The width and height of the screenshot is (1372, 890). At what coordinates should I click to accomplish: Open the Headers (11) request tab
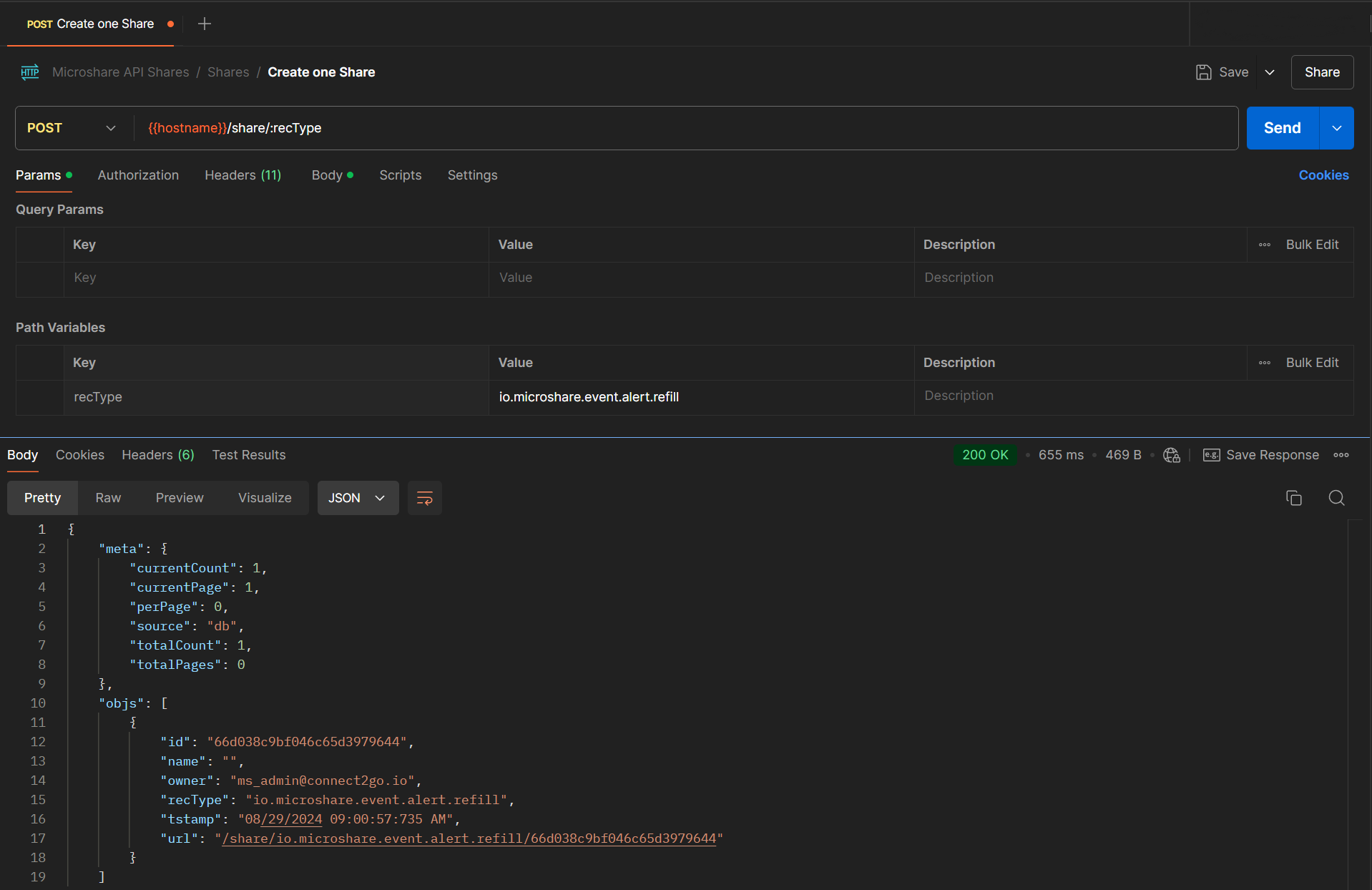[243, 175]
